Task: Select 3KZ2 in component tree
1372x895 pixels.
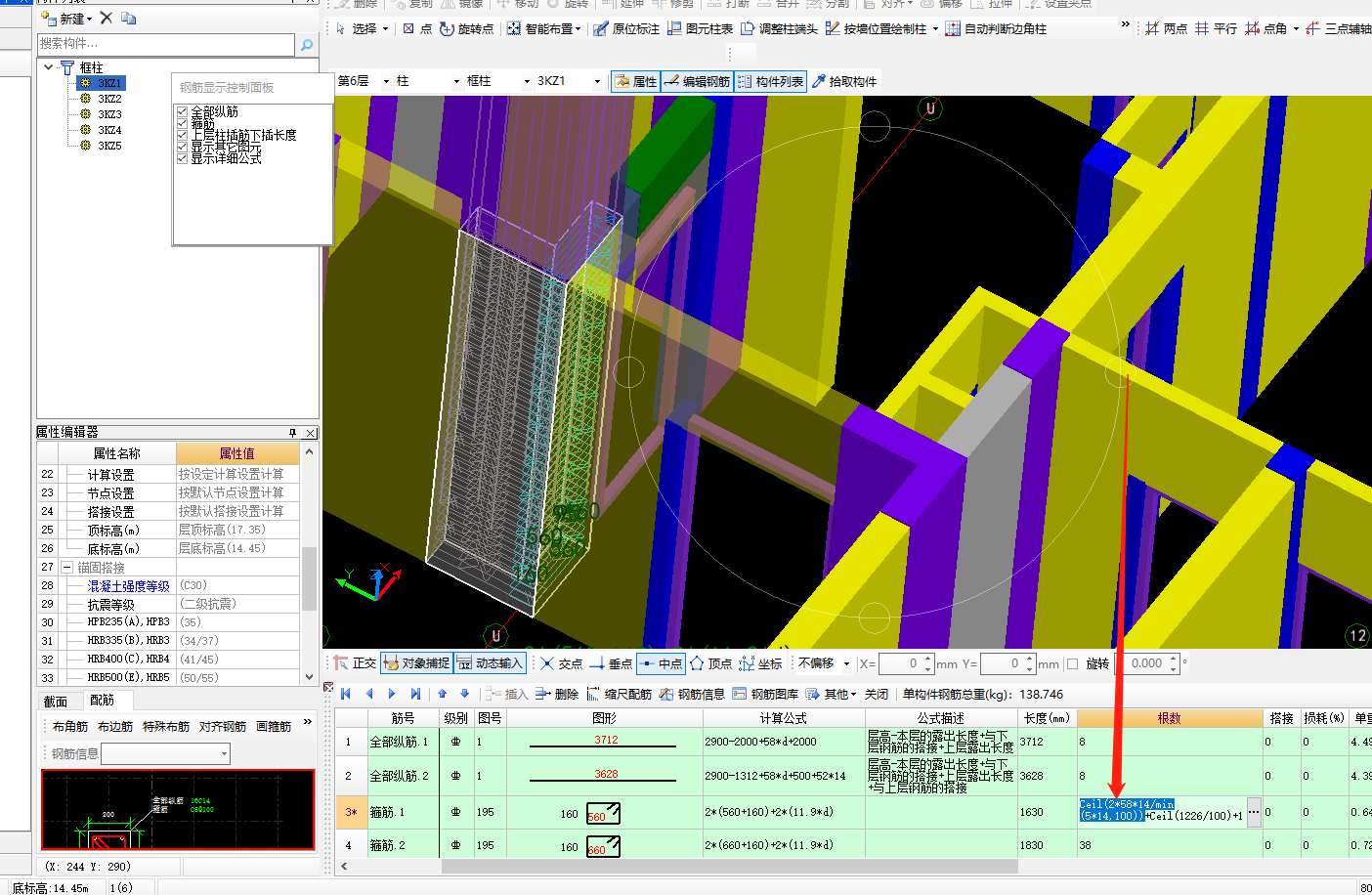Action: (x=109, y=99)
